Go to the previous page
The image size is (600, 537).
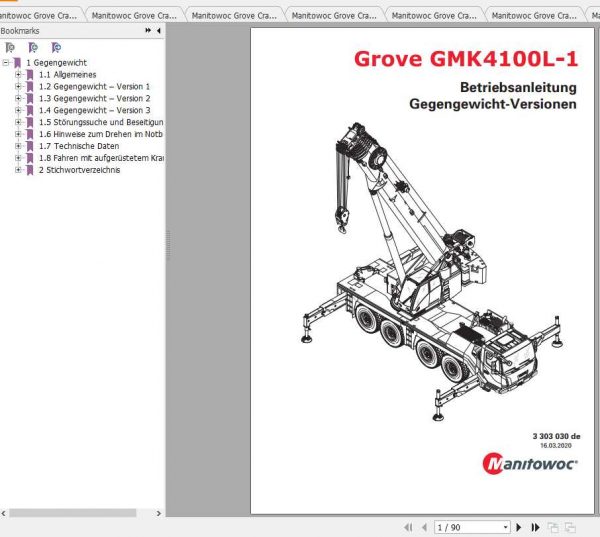pyautogui.click(x=424, y=527)
